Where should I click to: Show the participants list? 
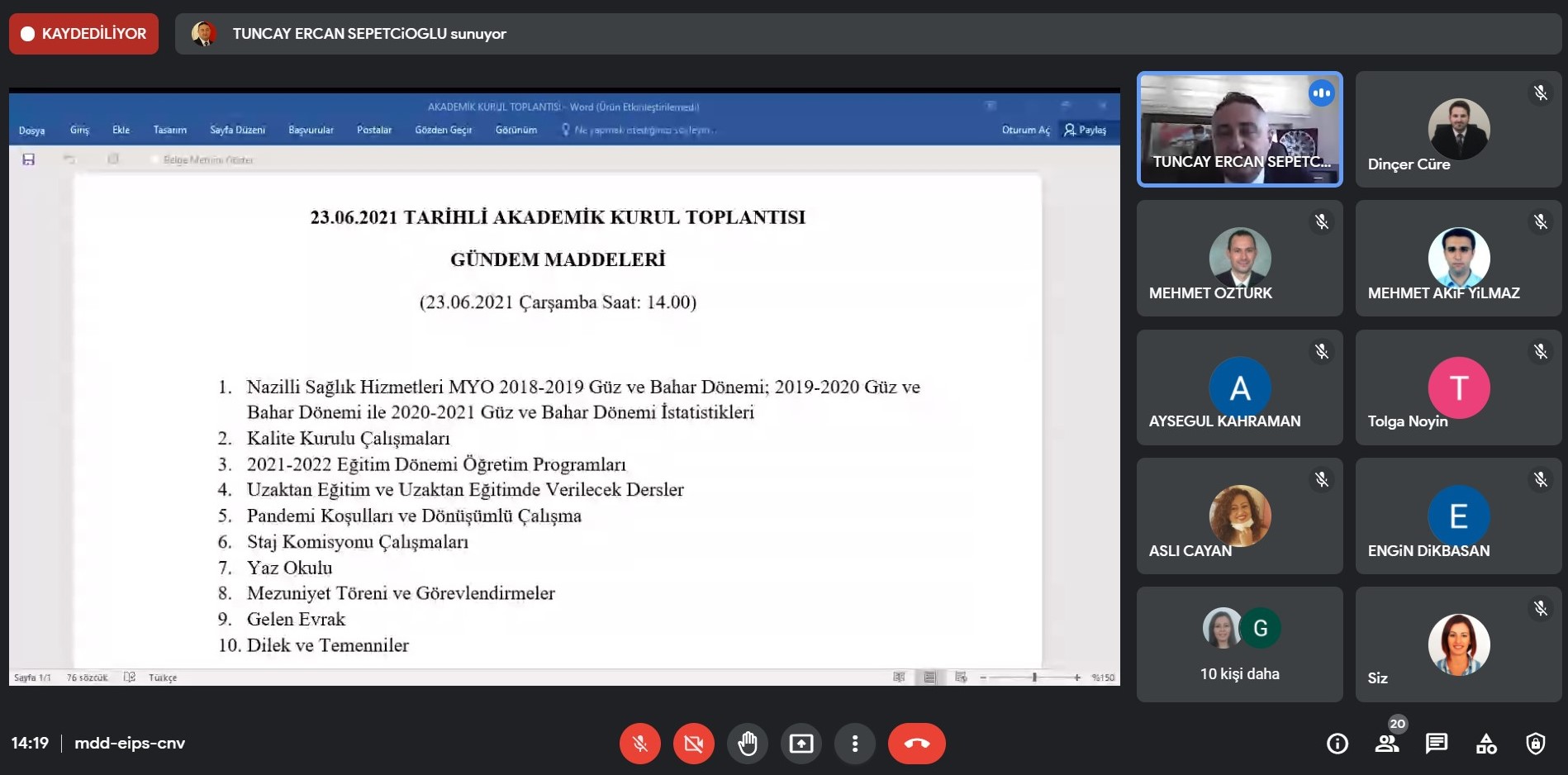coord(1387,744)
